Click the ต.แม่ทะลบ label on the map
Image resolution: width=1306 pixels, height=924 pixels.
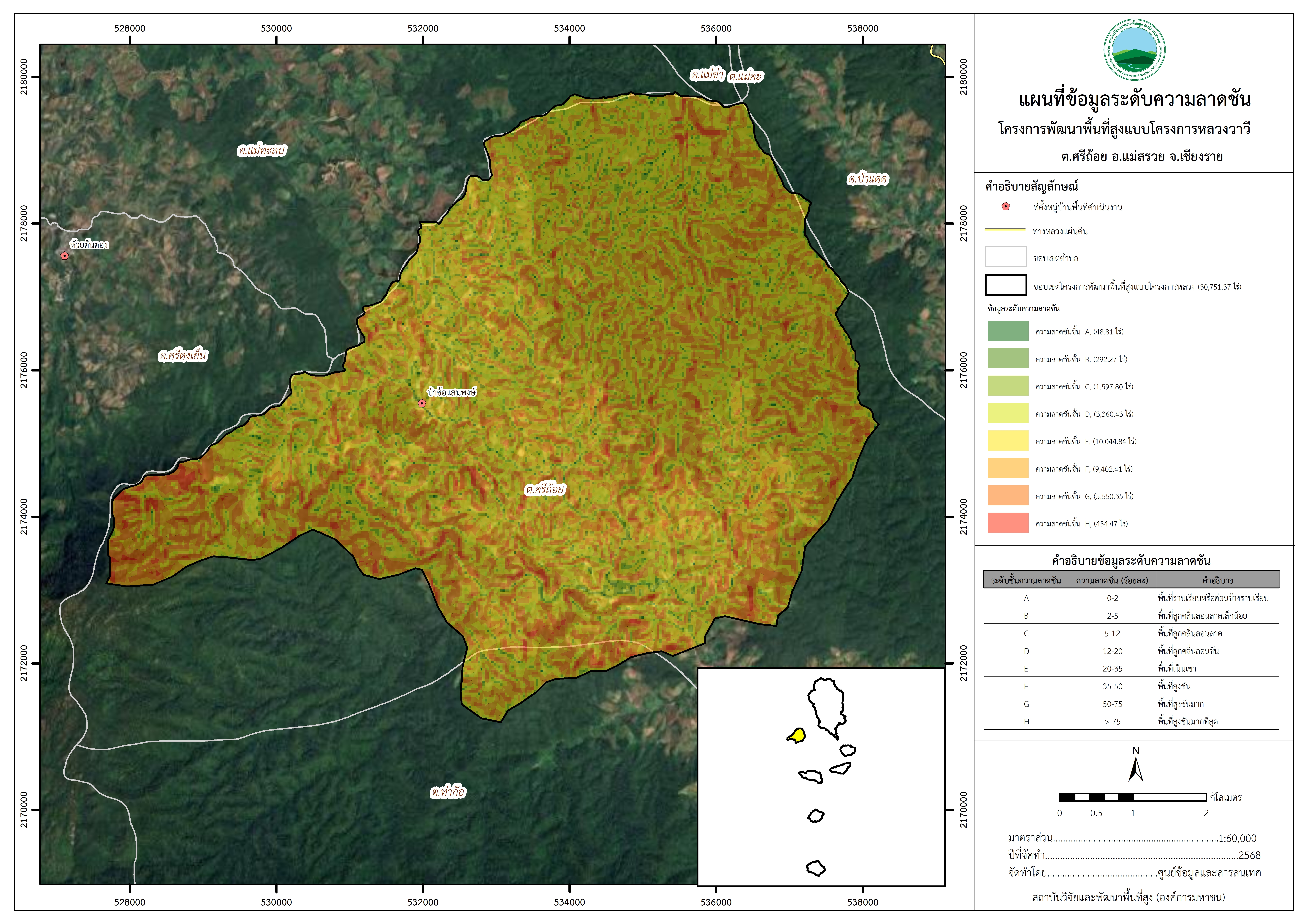pos(262,150)
